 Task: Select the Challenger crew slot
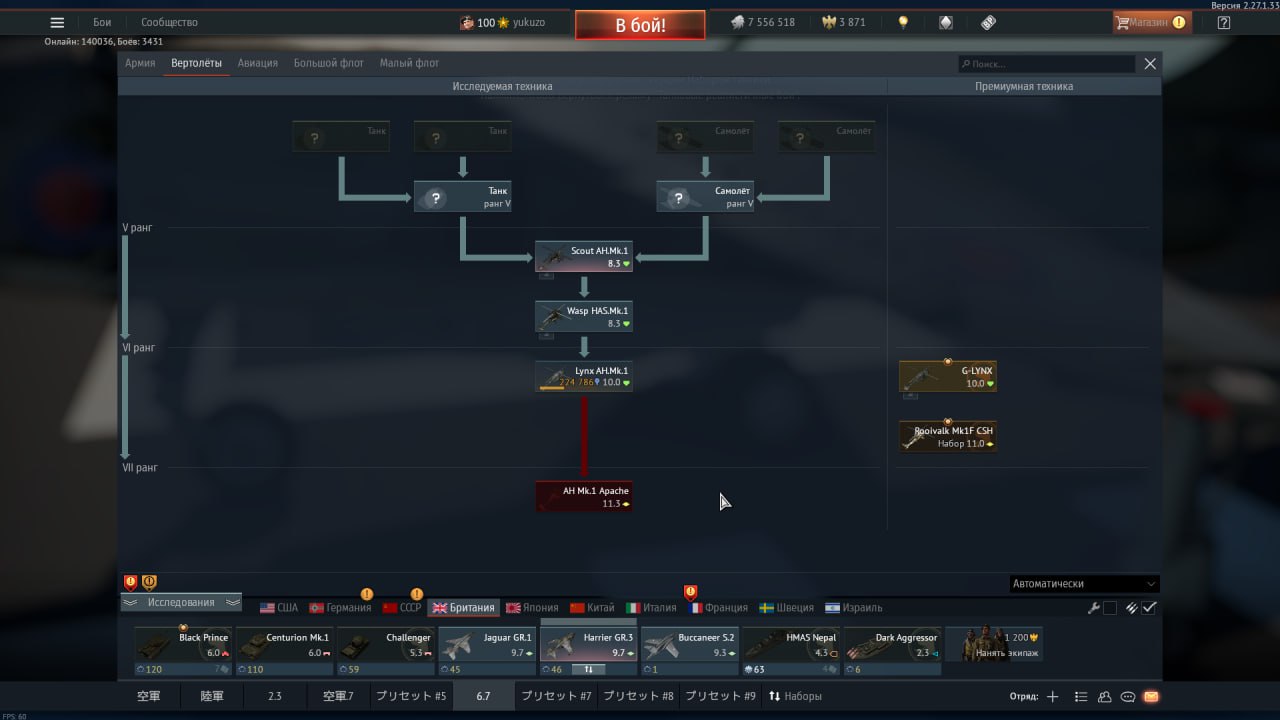tap(386, 651)
